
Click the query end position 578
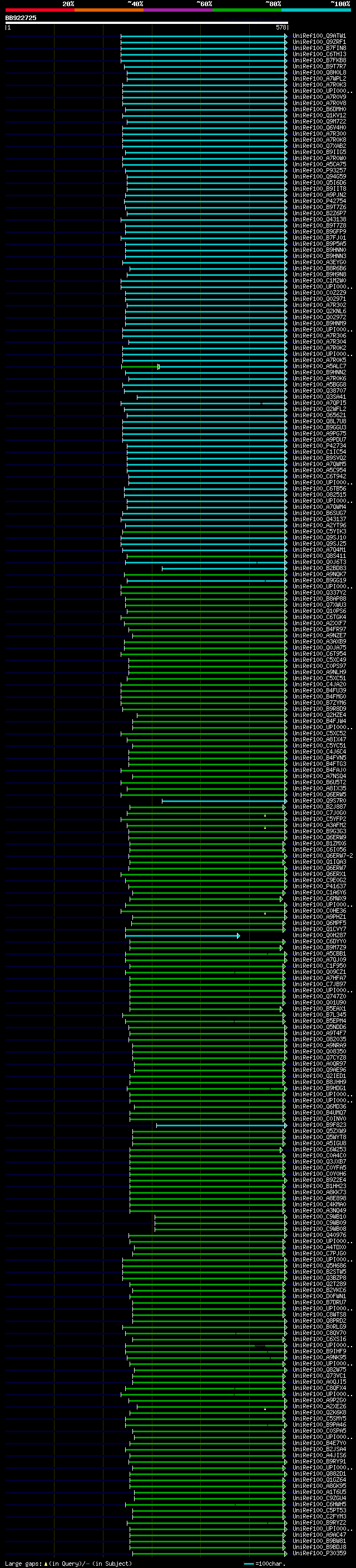tap(280, 27)
